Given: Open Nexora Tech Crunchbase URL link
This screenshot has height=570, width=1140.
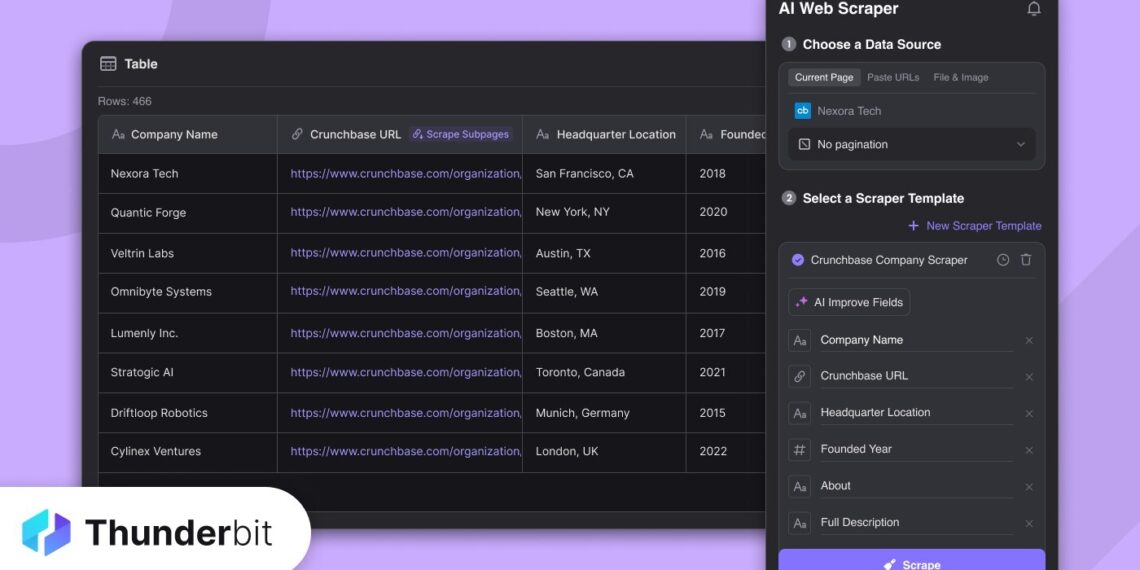Looking at the screenshot, I should click(406, 173).
